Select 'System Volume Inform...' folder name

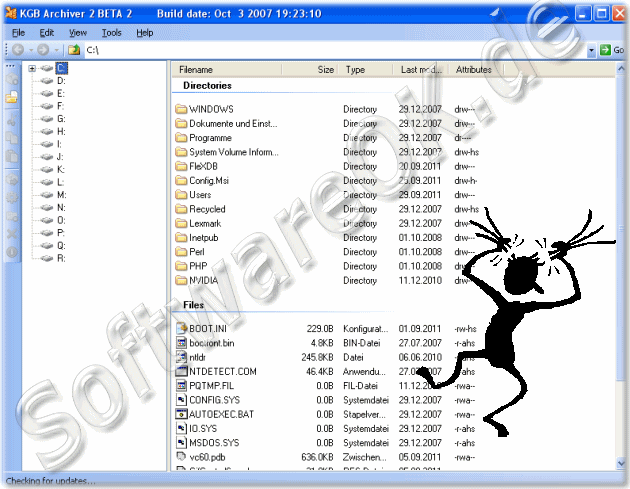[234, 152]
